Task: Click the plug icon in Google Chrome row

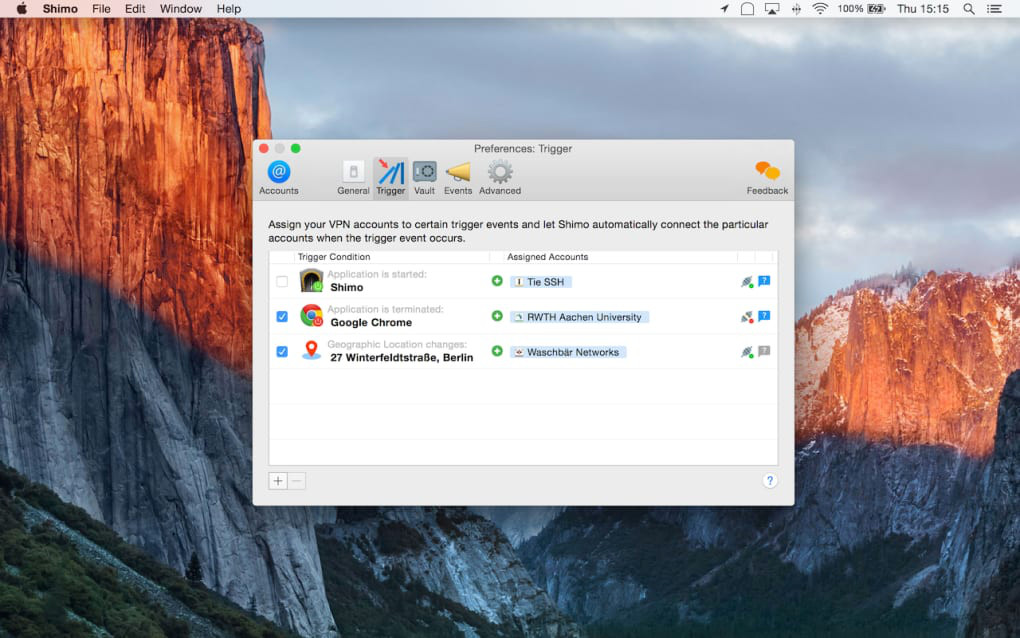Action: tap(746, 317)
